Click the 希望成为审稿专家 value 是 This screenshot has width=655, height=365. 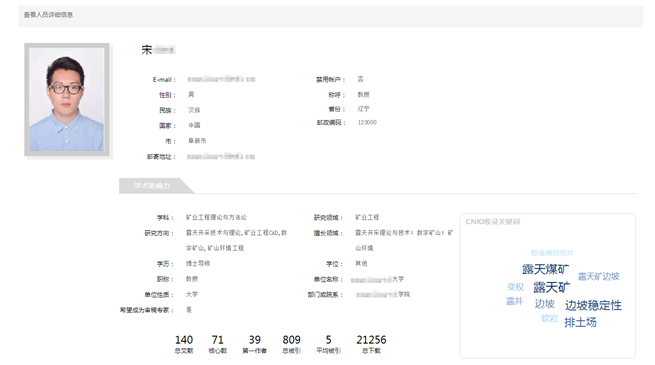[x=189, y=310]
